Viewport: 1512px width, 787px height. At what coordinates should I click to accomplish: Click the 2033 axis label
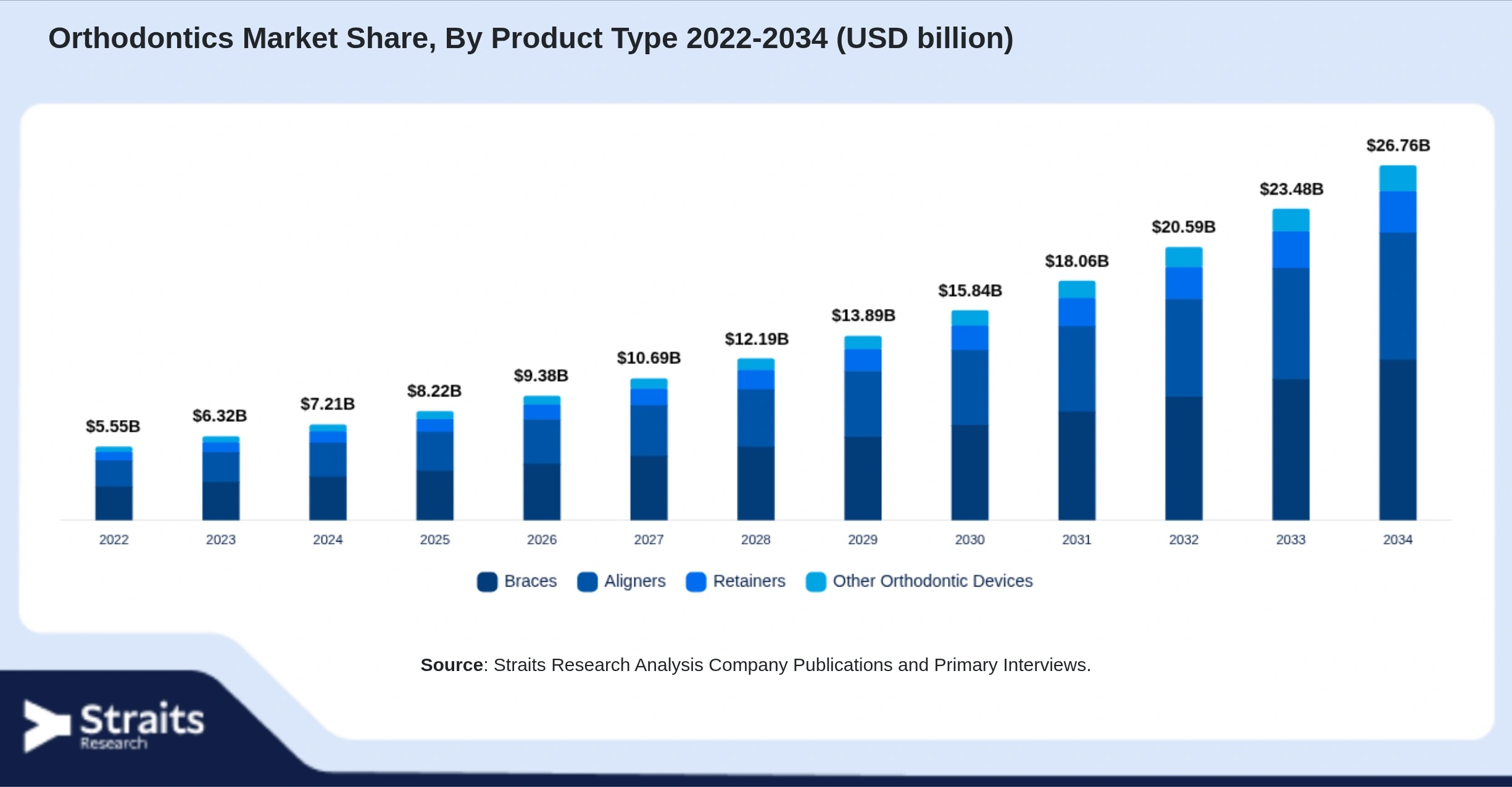pos(1291,540)
